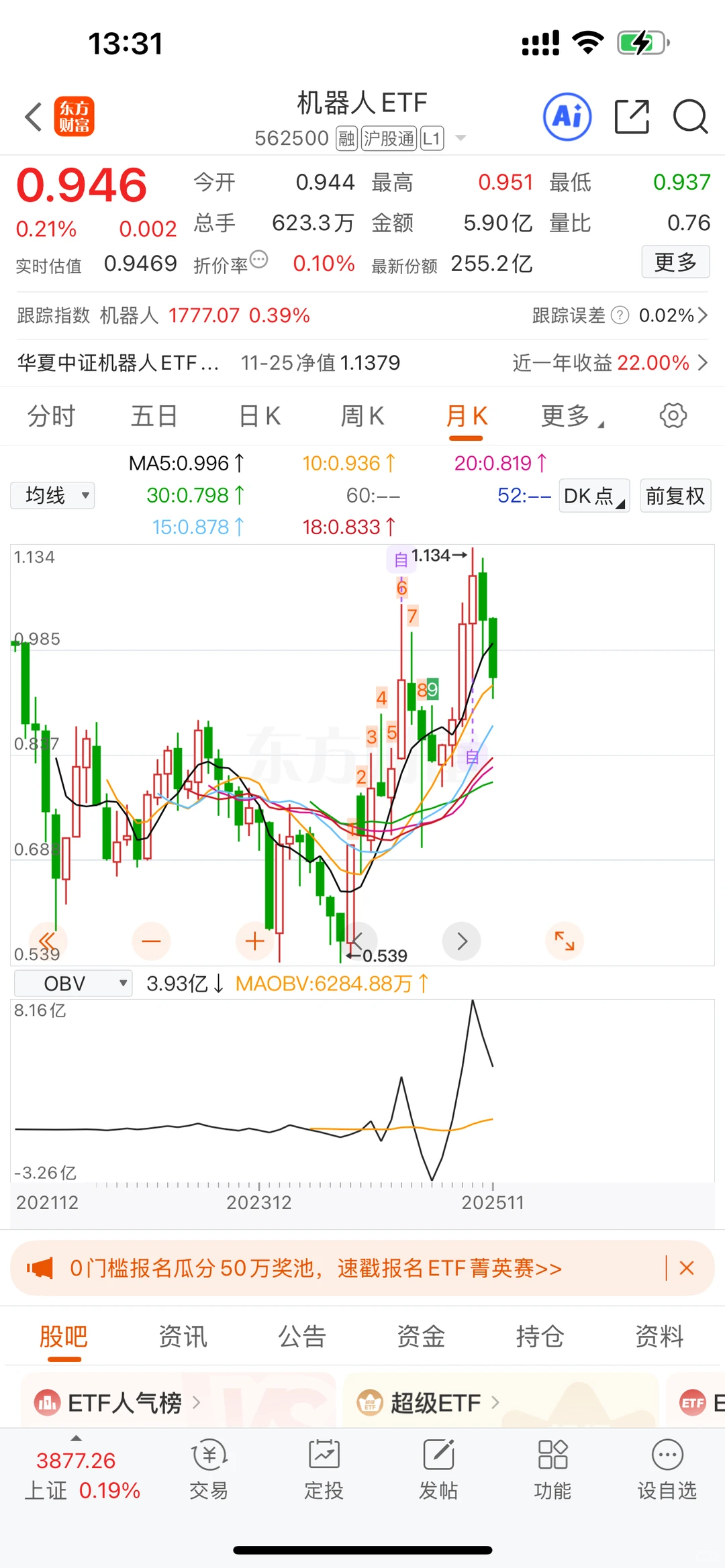
Task: Move chart cursor right arrow
Action: click(462, 941)
